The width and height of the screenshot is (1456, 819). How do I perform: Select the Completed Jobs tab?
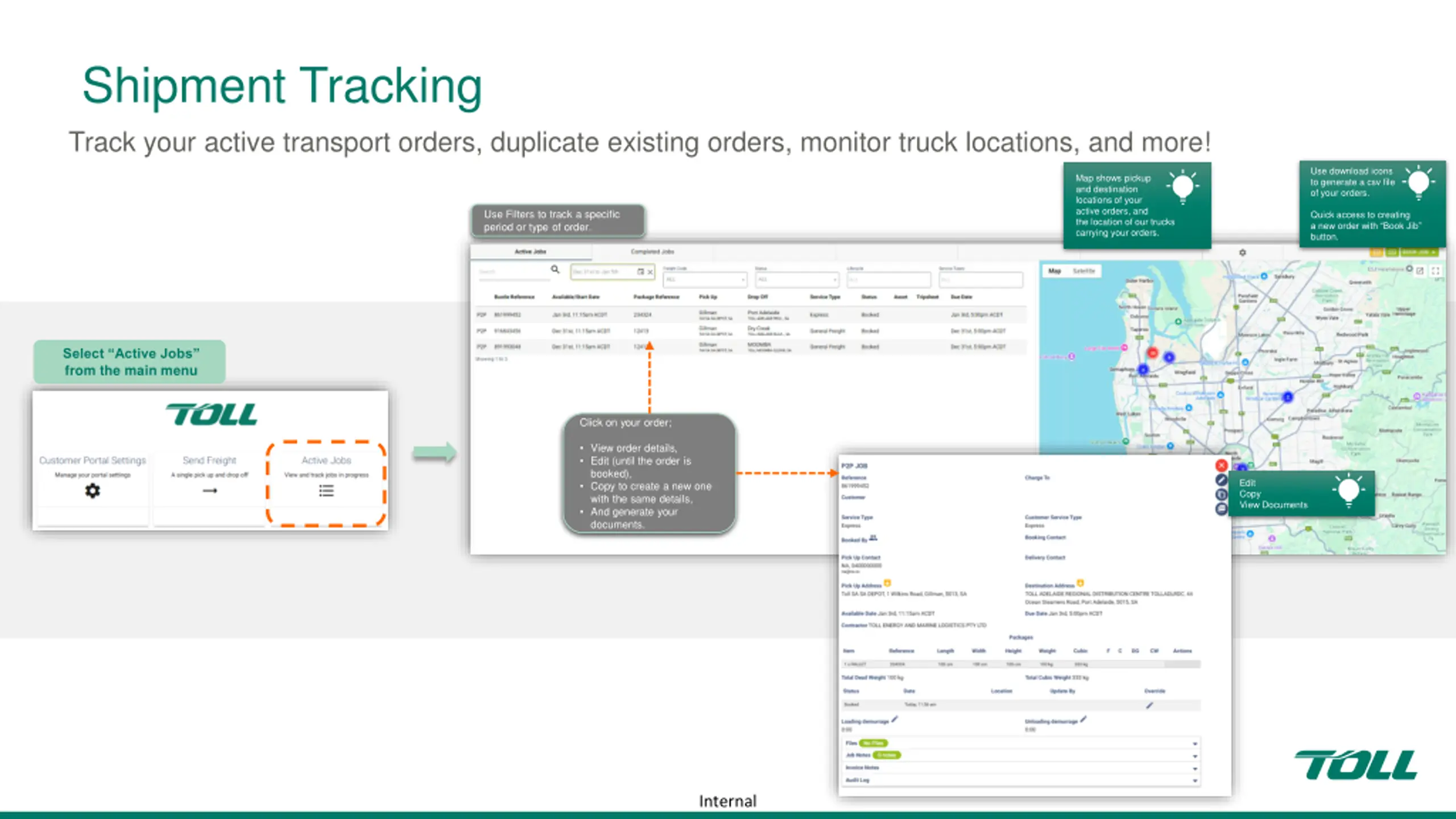(x=652, y=251)
